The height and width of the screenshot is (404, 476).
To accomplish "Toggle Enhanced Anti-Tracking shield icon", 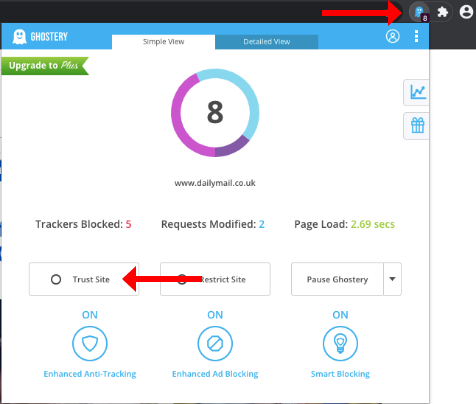I will (x=90, y=344).
